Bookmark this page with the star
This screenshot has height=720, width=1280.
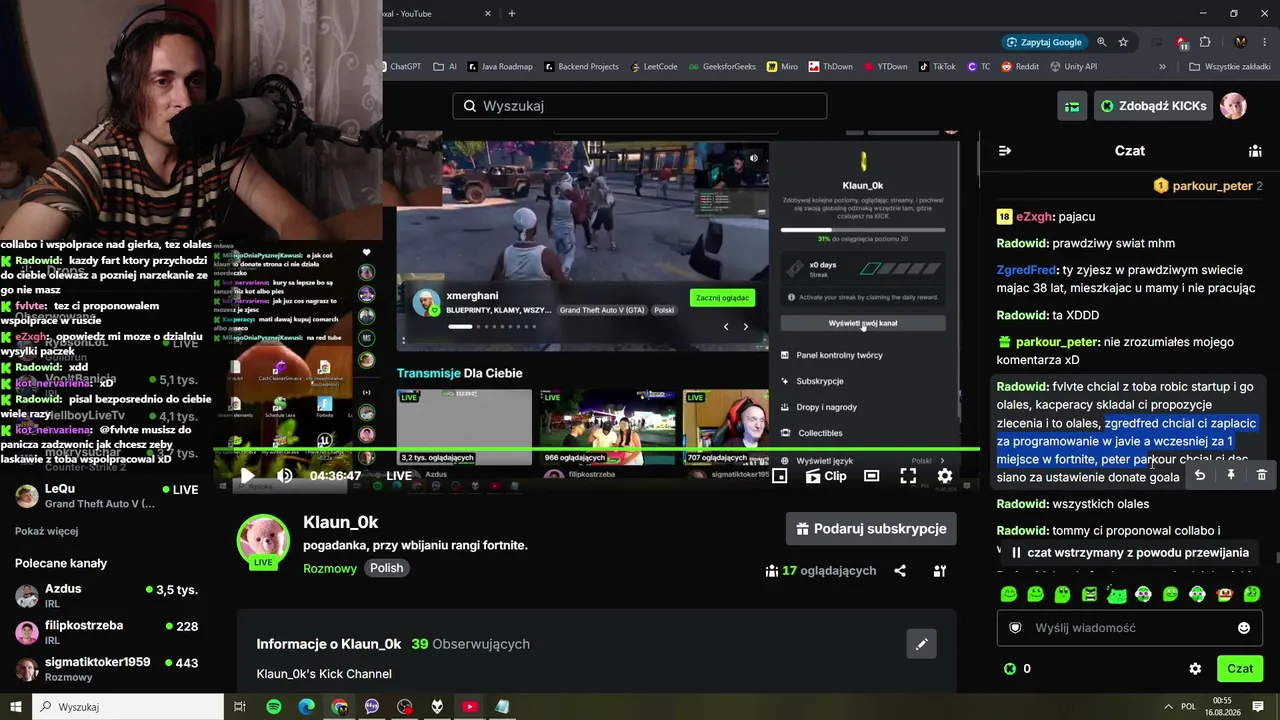(x=1123, y=42)
